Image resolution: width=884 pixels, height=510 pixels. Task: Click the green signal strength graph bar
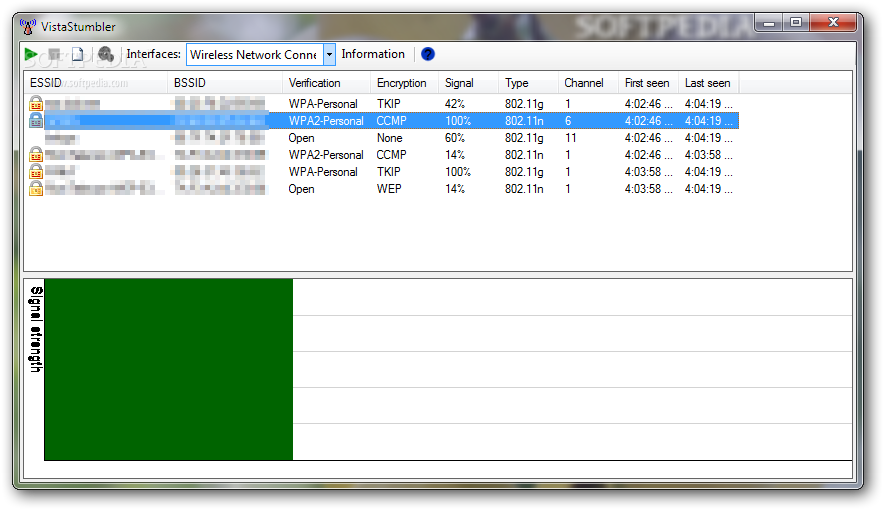point(169,370)
